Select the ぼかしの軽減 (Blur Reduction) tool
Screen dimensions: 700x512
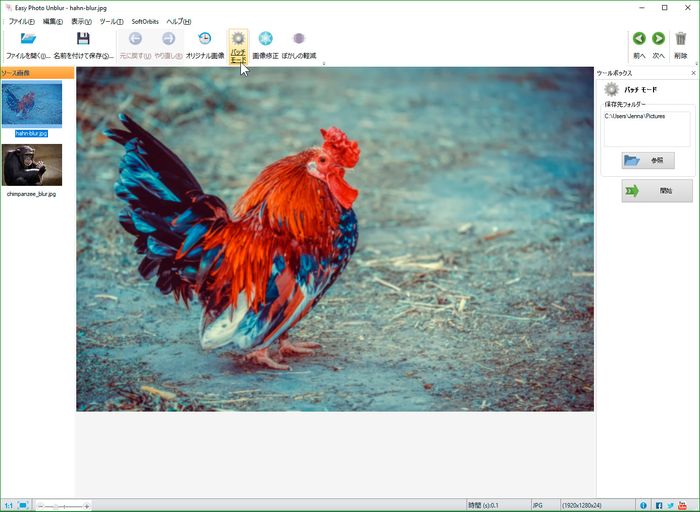pyautogui.click(x=298, y=40)
